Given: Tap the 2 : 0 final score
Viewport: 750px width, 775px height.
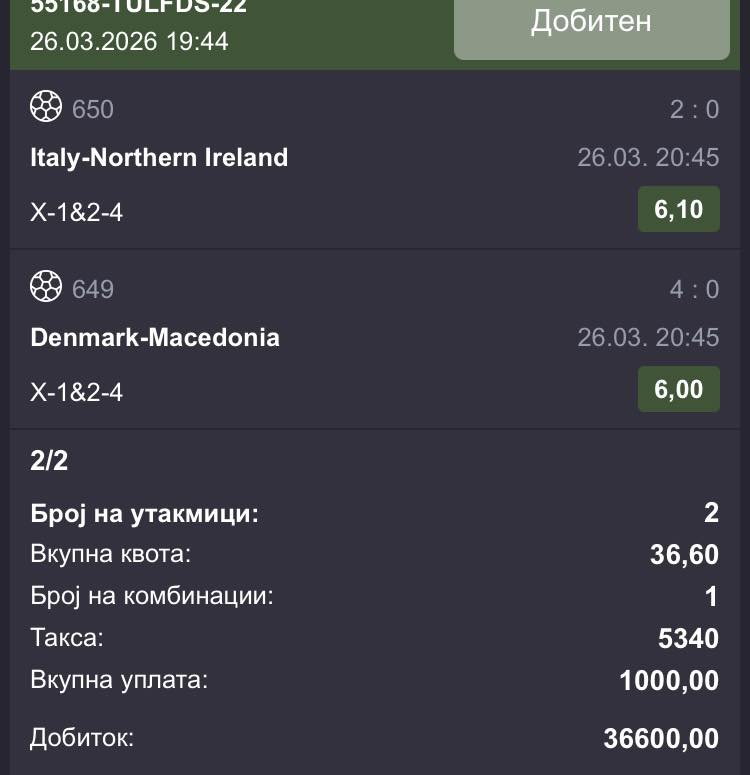Looking at the screenshot, I should 694,109.
